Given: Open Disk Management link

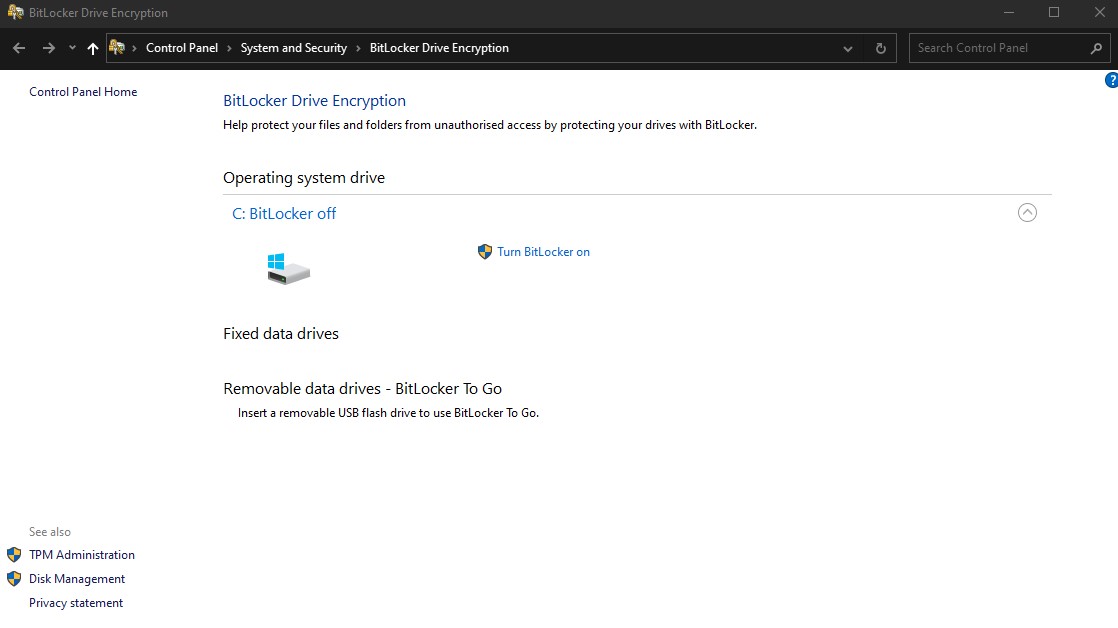Looking at the screenshot, I should [x=77, y=579].
